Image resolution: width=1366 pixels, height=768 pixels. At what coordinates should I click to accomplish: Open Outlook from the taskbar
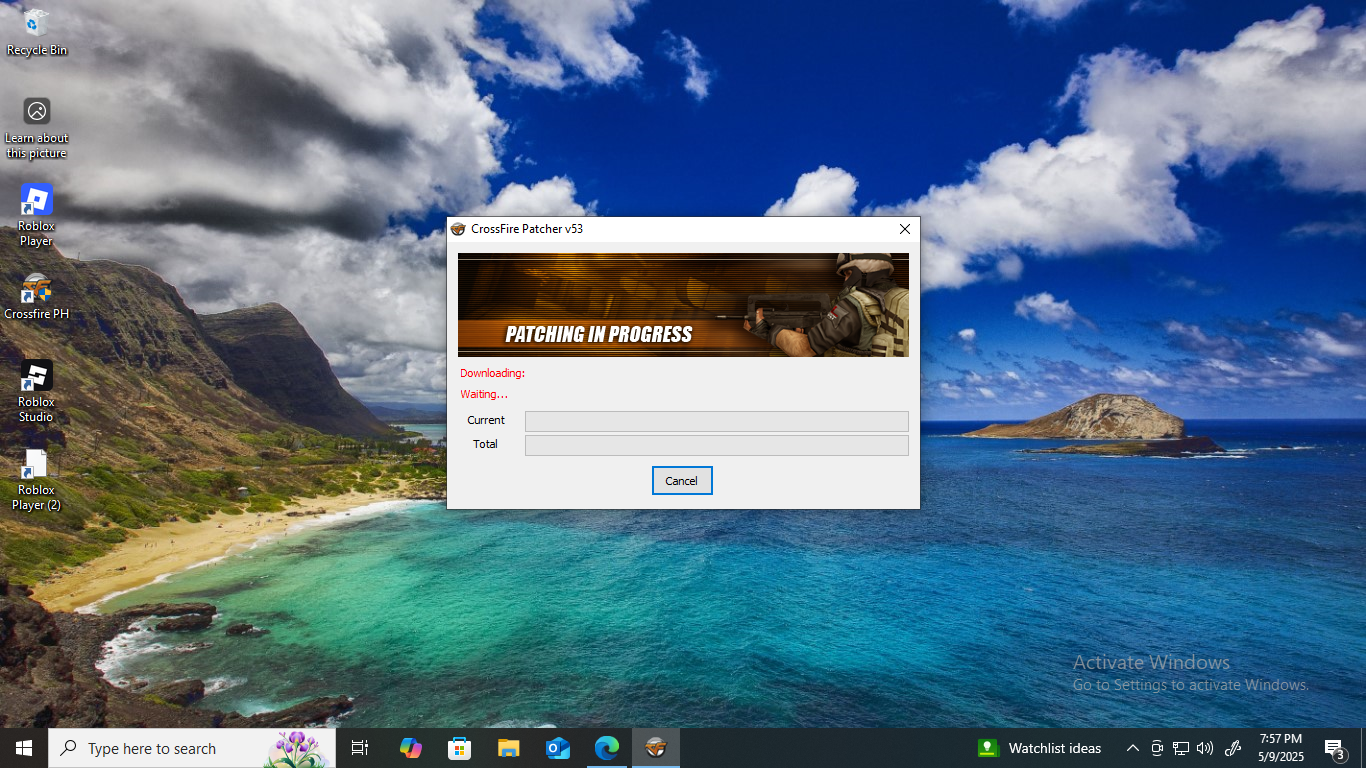(558, 748)
